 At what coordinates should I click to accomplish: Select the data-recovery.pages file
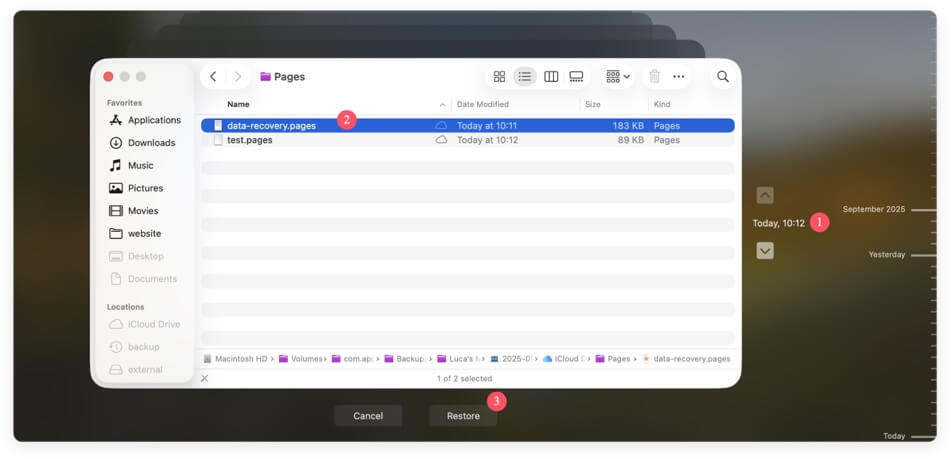tap(468, 126)
